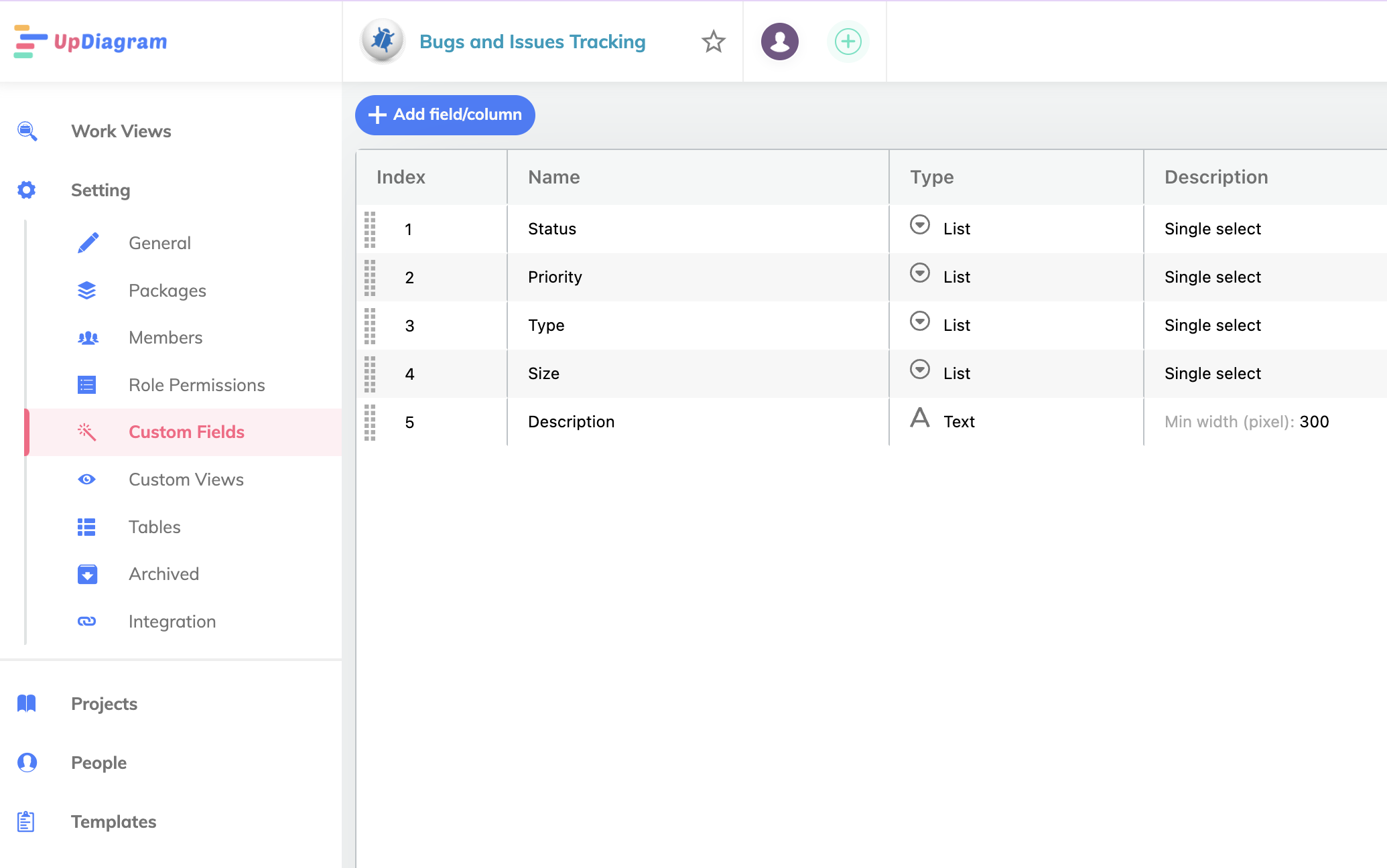This screenshot has width=1387, height=868.
Task: Open Work Views magnifier icon
Action: (x=27, y=131)
